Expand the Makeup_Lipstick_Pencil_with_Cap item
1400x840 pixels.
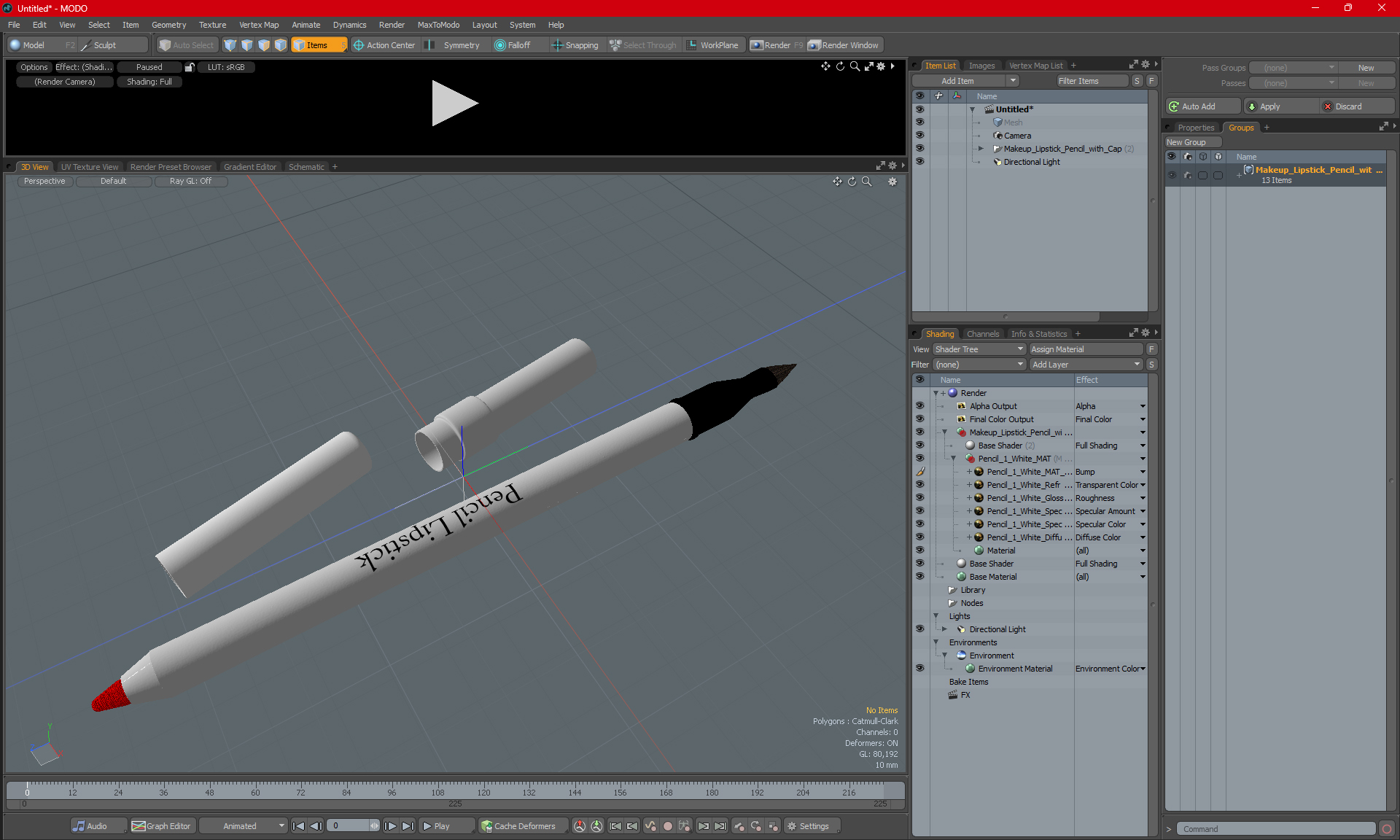point(981,149)
